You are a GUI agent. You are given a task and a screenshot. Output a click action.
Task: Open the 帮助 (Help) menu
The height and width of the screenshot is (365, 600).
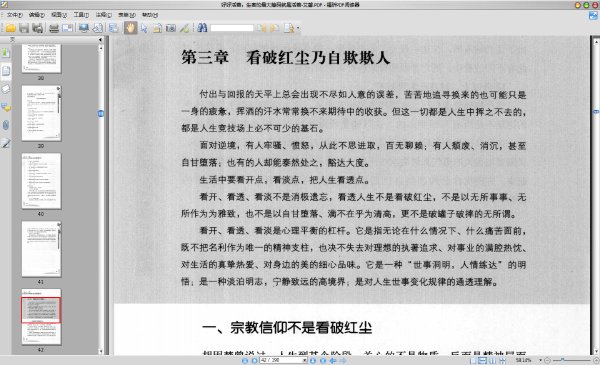150,15
